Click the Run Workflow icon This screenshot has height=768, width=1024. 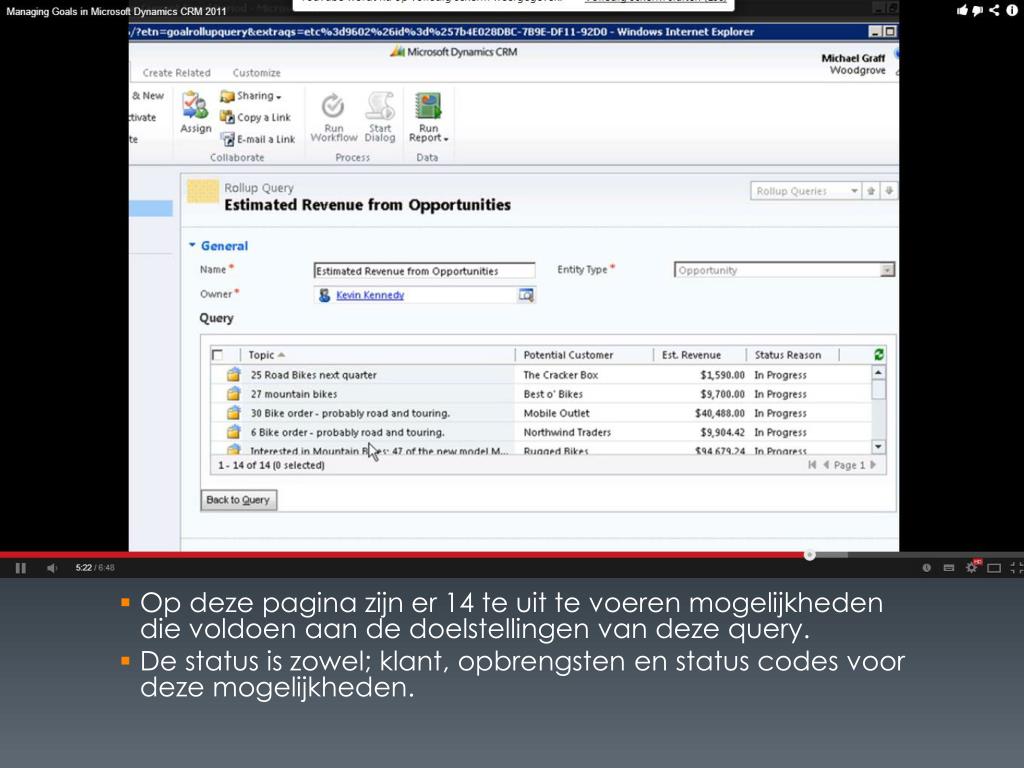click(334, 117)
